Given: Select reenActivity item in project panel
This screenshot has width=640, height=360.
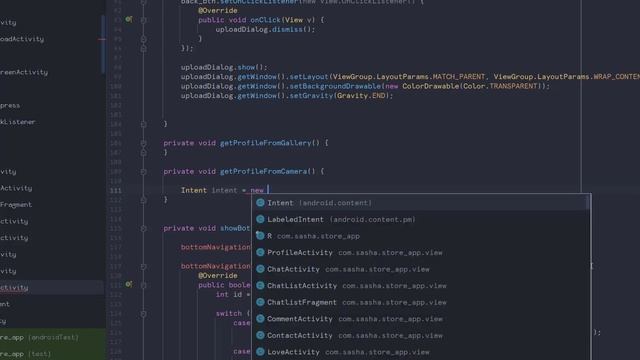Looking at the screenshot, I should tap(24, 72).
